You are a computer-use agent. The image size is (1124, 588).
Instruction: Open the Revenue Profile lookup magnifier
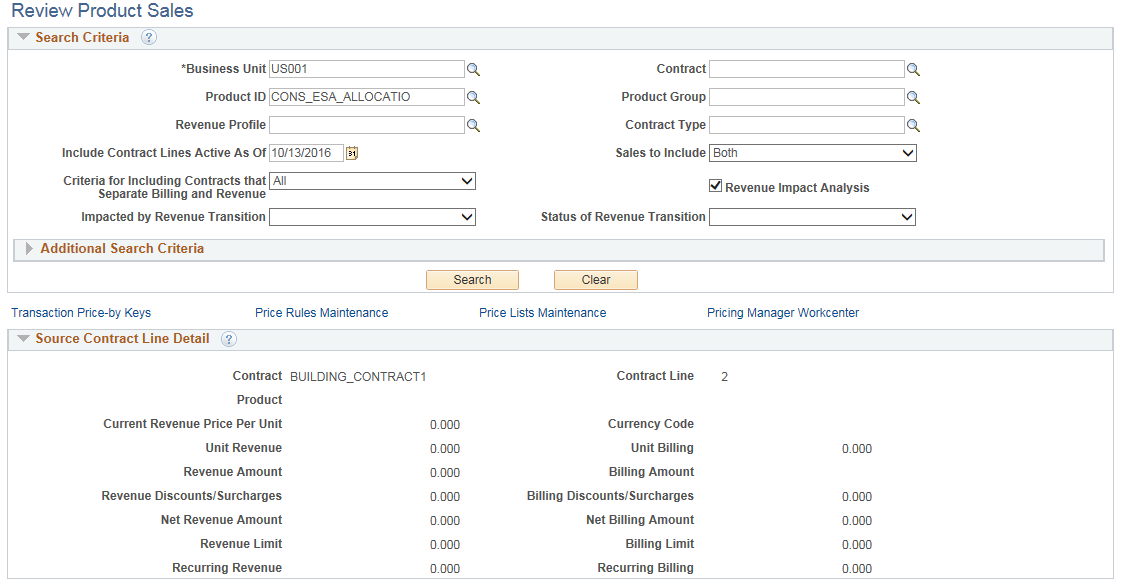point(474,124)
